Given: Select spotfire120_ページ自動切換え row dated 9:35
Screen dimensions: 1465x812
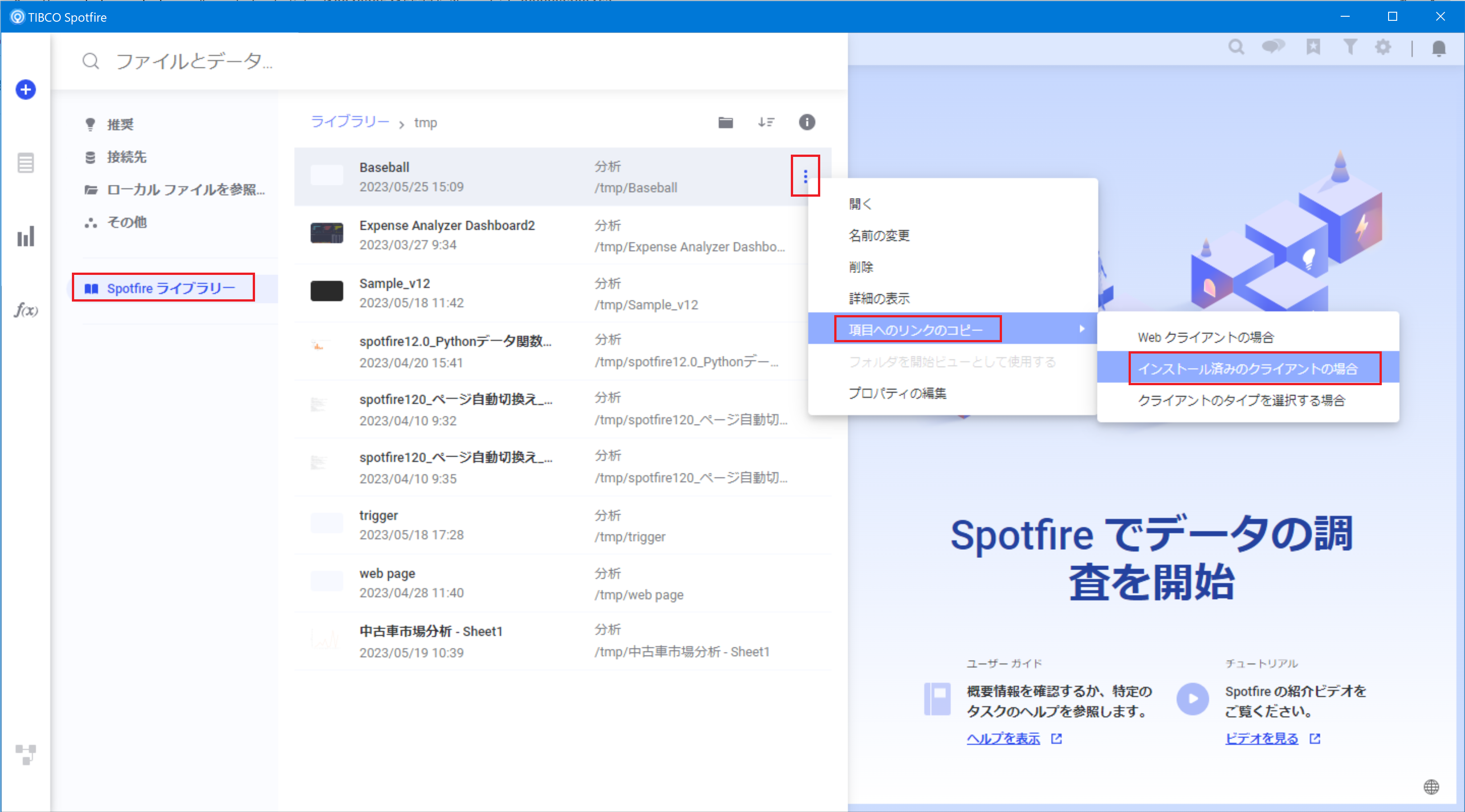Looking at the screenshot, I should (562, 467).
